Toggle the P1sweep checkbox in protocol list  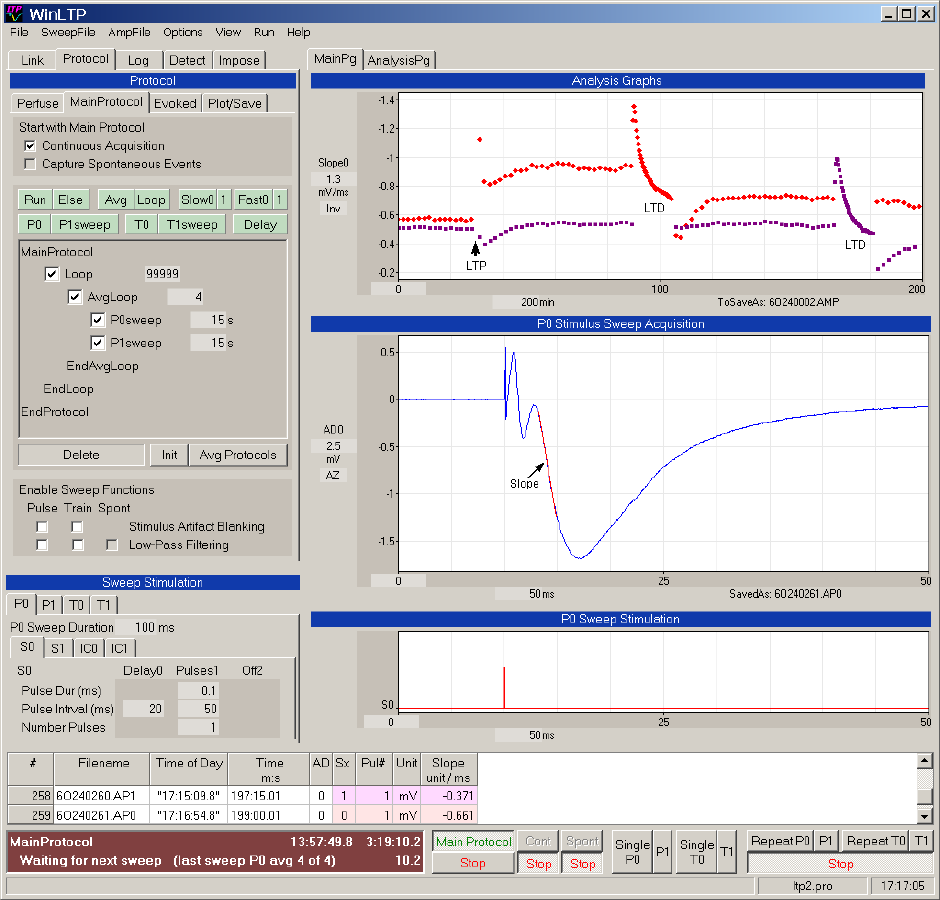98,343
